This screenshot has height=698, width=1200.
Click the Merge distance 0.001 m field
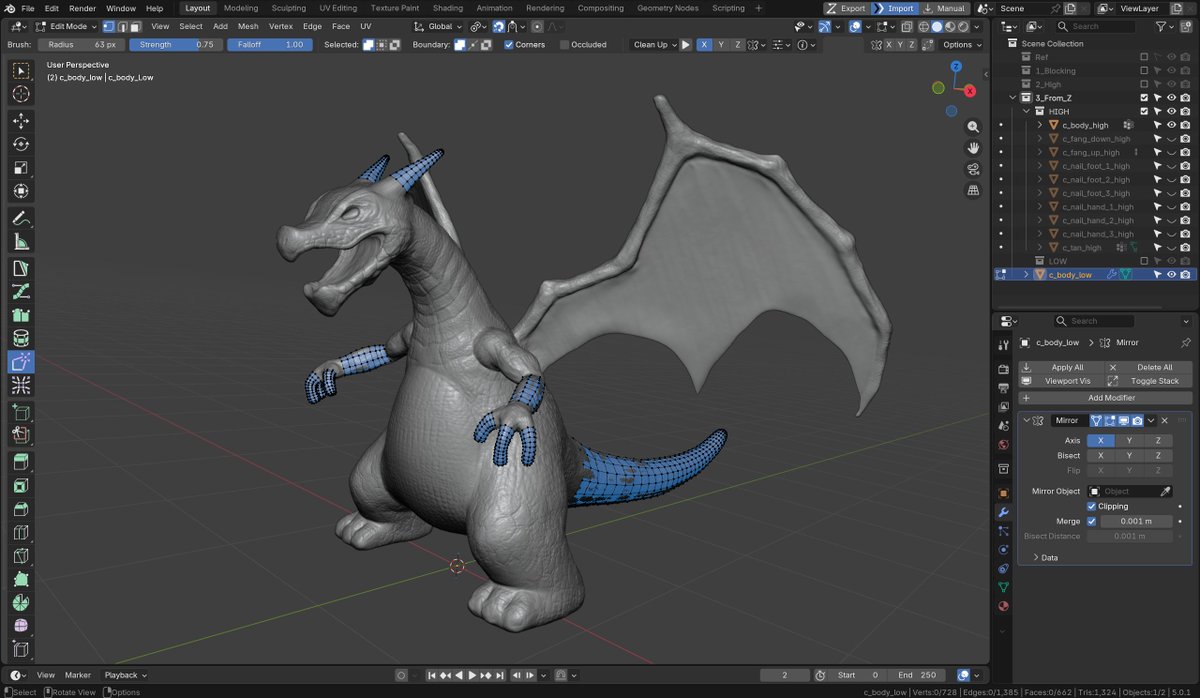click(x=1136, y=521)
